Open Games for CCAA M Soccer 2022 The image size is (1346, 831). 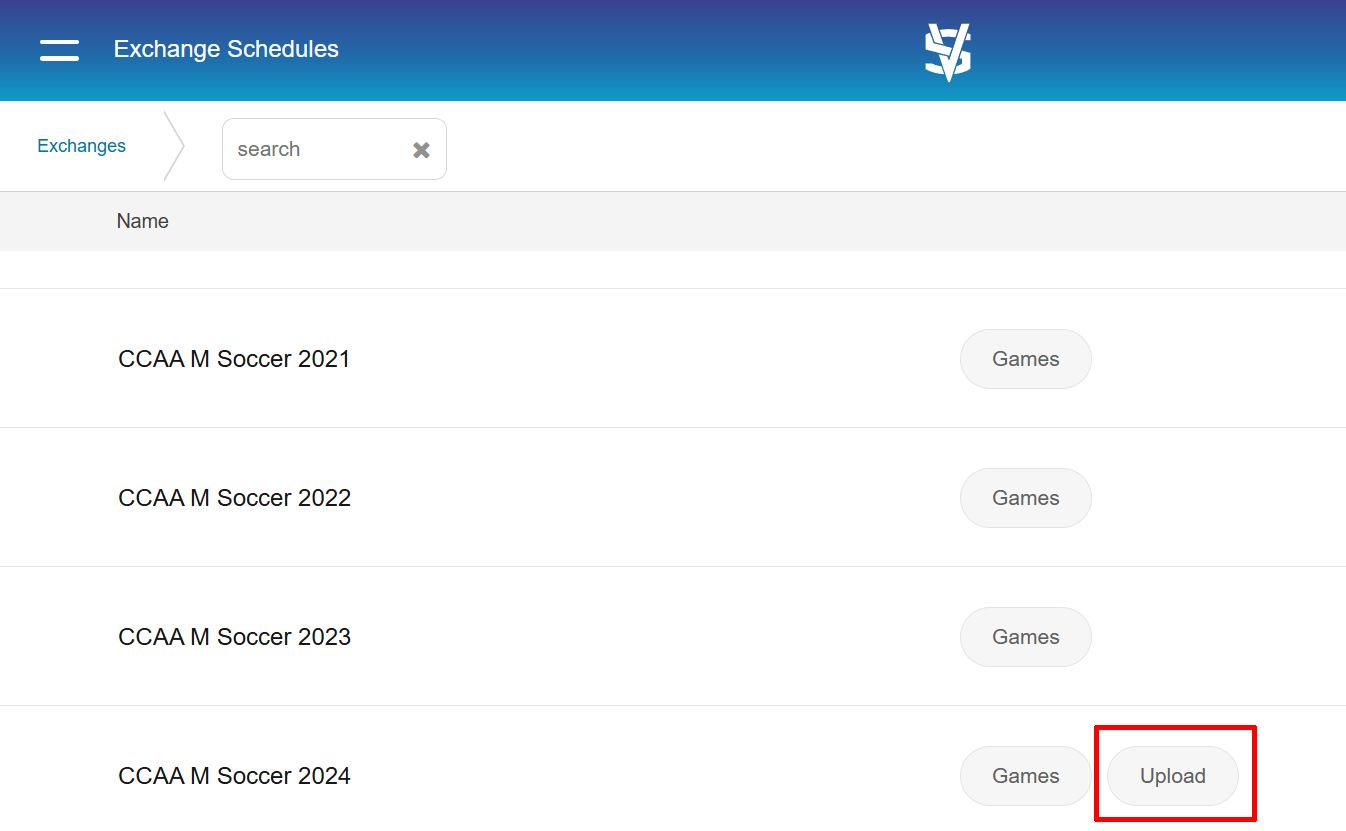point(1025,498)
